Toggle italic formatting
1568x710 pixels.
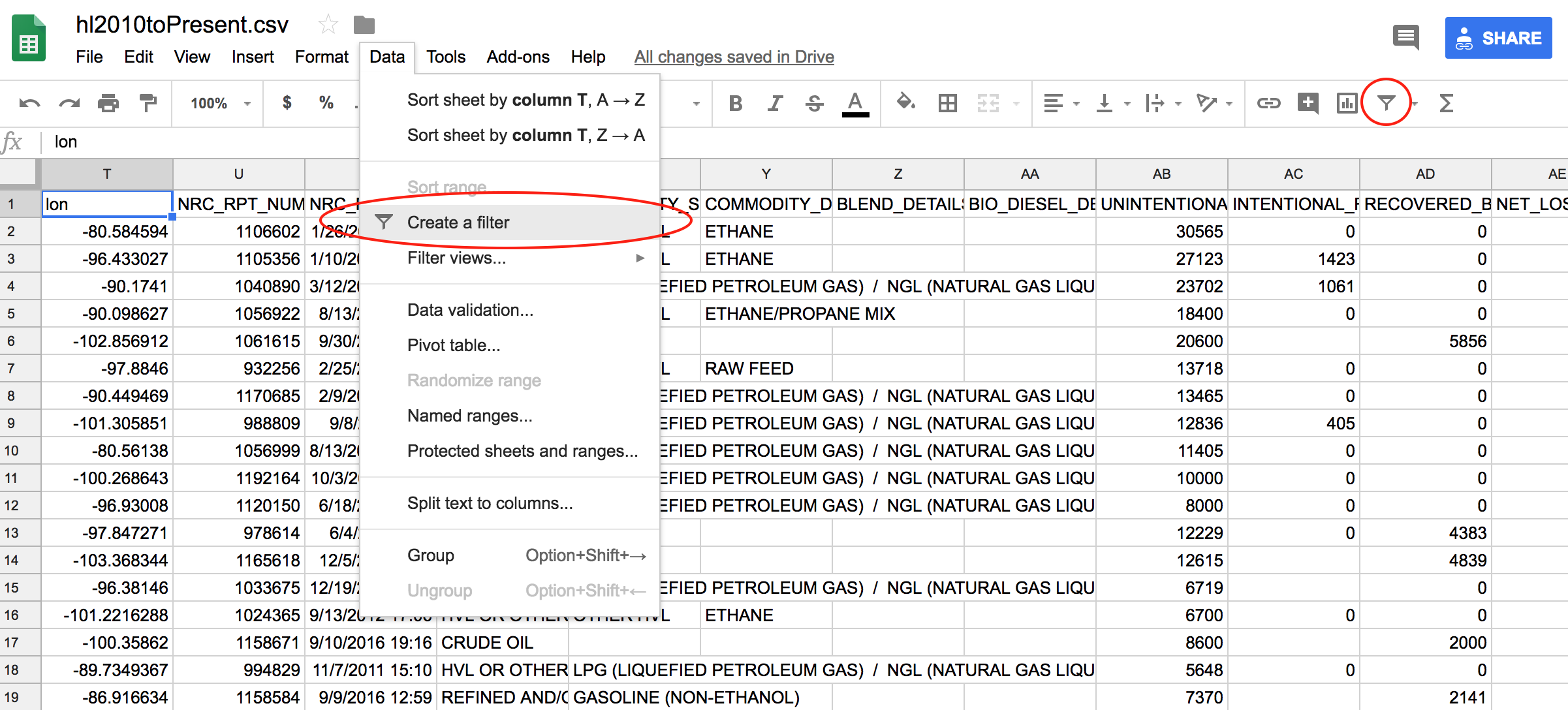pos(775,103)
